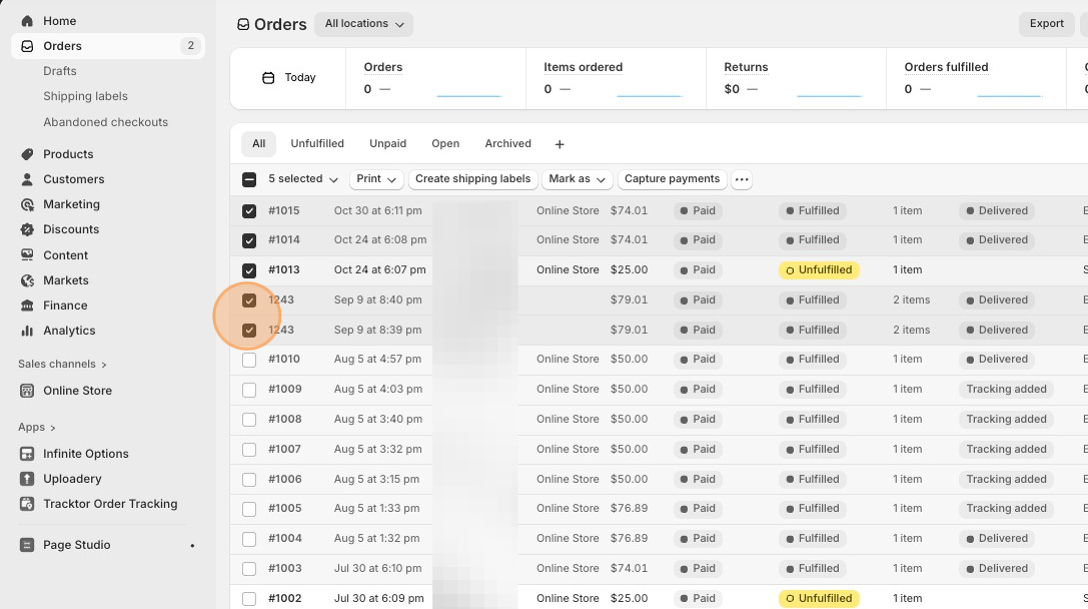
Task: Click the Home icon in the sidebar
Action: click(x=27, y=21)
